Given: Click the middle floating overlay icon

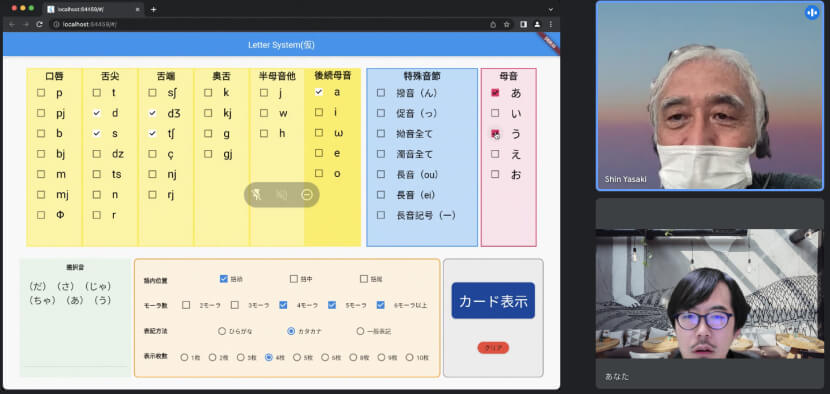Looking at the screenshot, I should tap(282, 195).
